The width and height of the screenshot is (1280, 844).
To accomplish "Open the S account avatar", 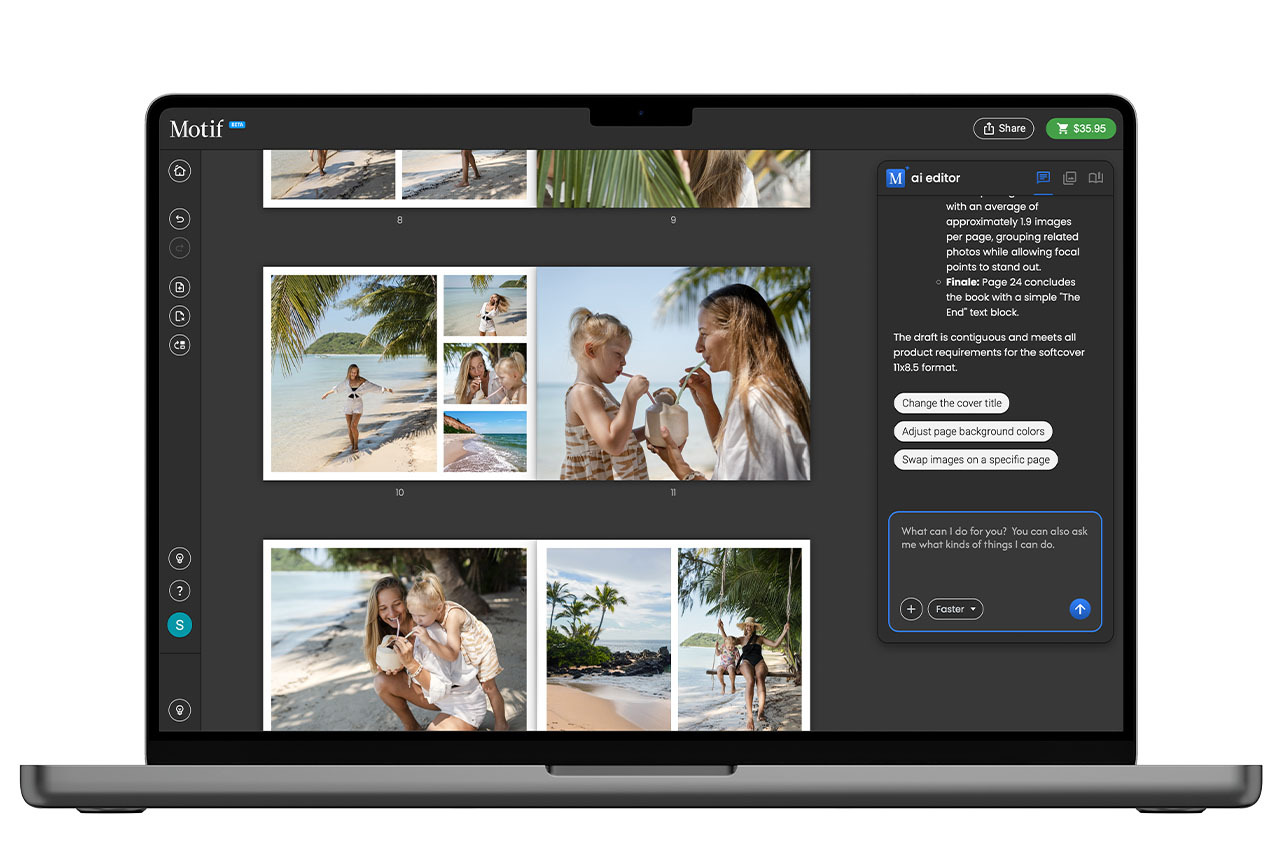I will [180, 624].
